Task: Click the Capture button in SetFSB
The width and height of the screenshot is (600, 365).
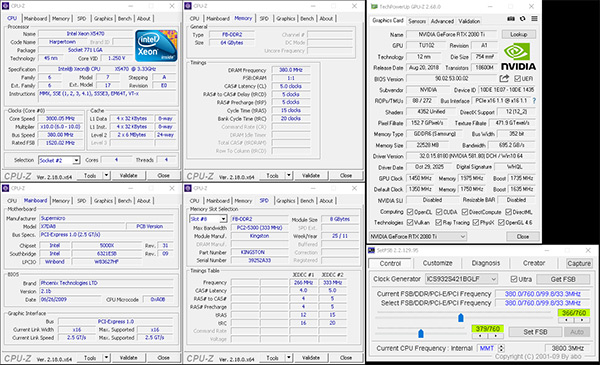Action: [579, 263]
